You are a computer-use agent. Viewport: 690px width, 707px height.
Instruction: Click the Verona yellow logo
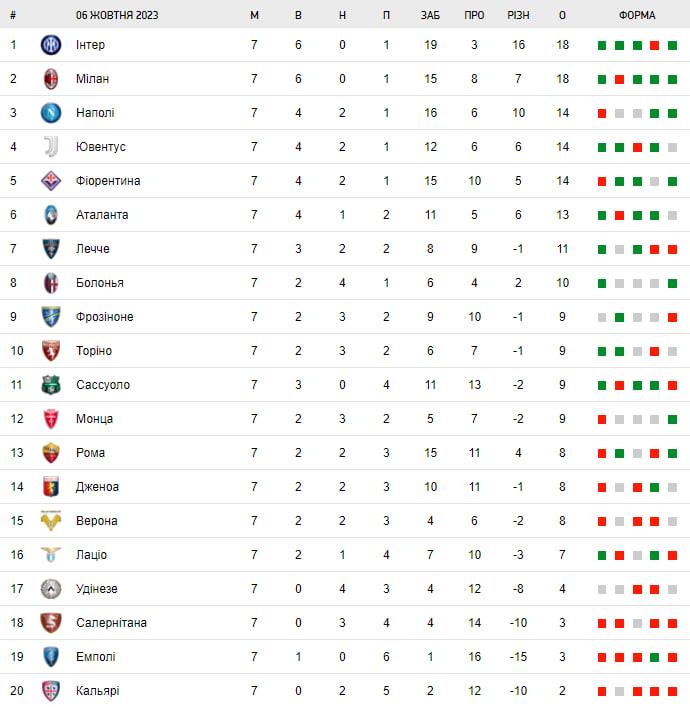click(51, 521)
